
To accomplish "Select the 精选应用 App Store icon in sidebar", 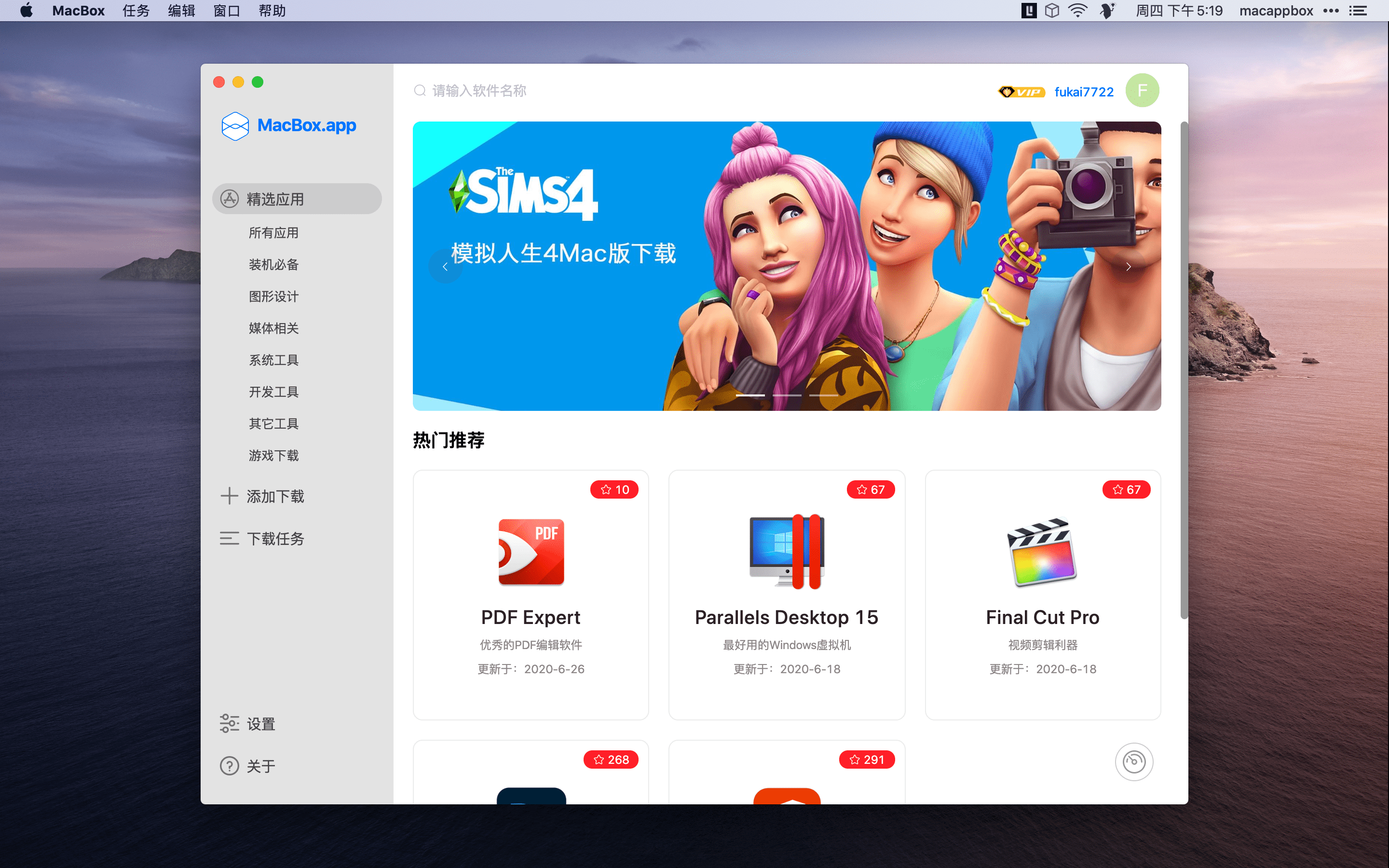I will pyautogui.click(x=229, y=198).
